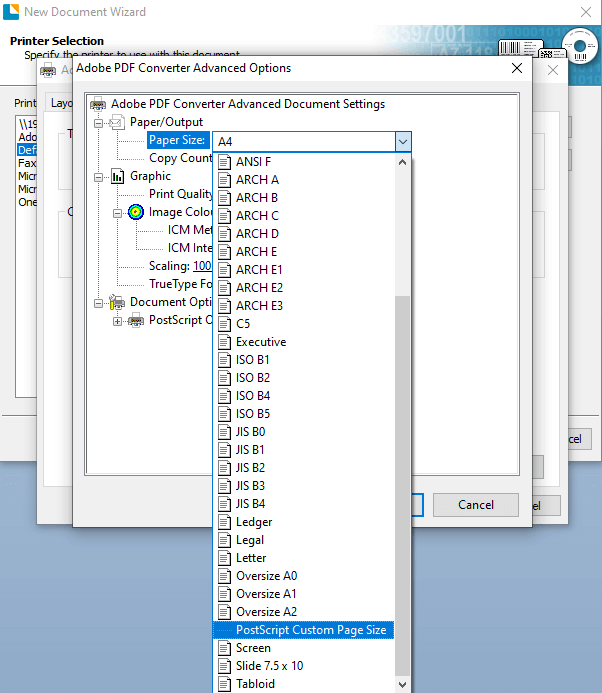Collapse the Document Options node
This screenshot has width=602, height=693.
pos(99,303)
